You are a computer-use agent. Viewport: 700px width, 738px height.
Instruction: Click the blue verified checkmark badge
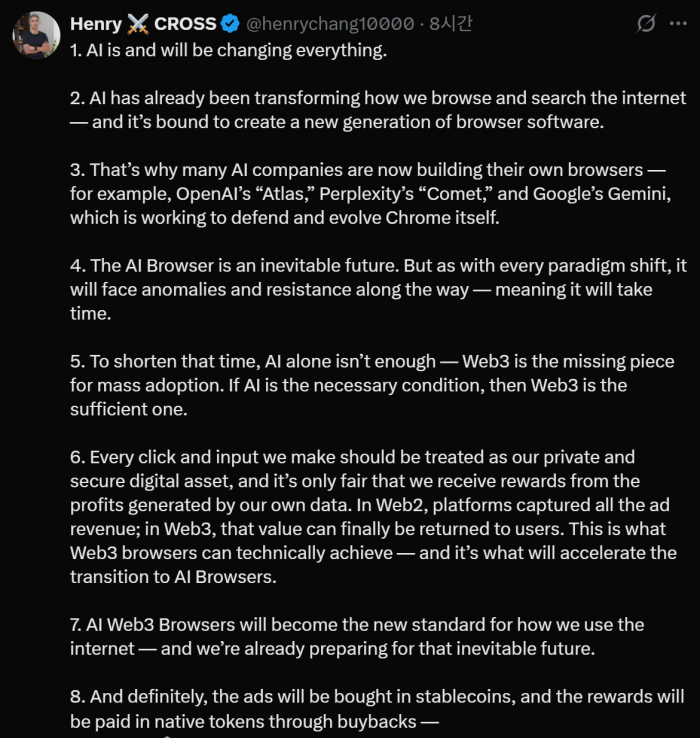pyautogui.click(x=231, y=23)
